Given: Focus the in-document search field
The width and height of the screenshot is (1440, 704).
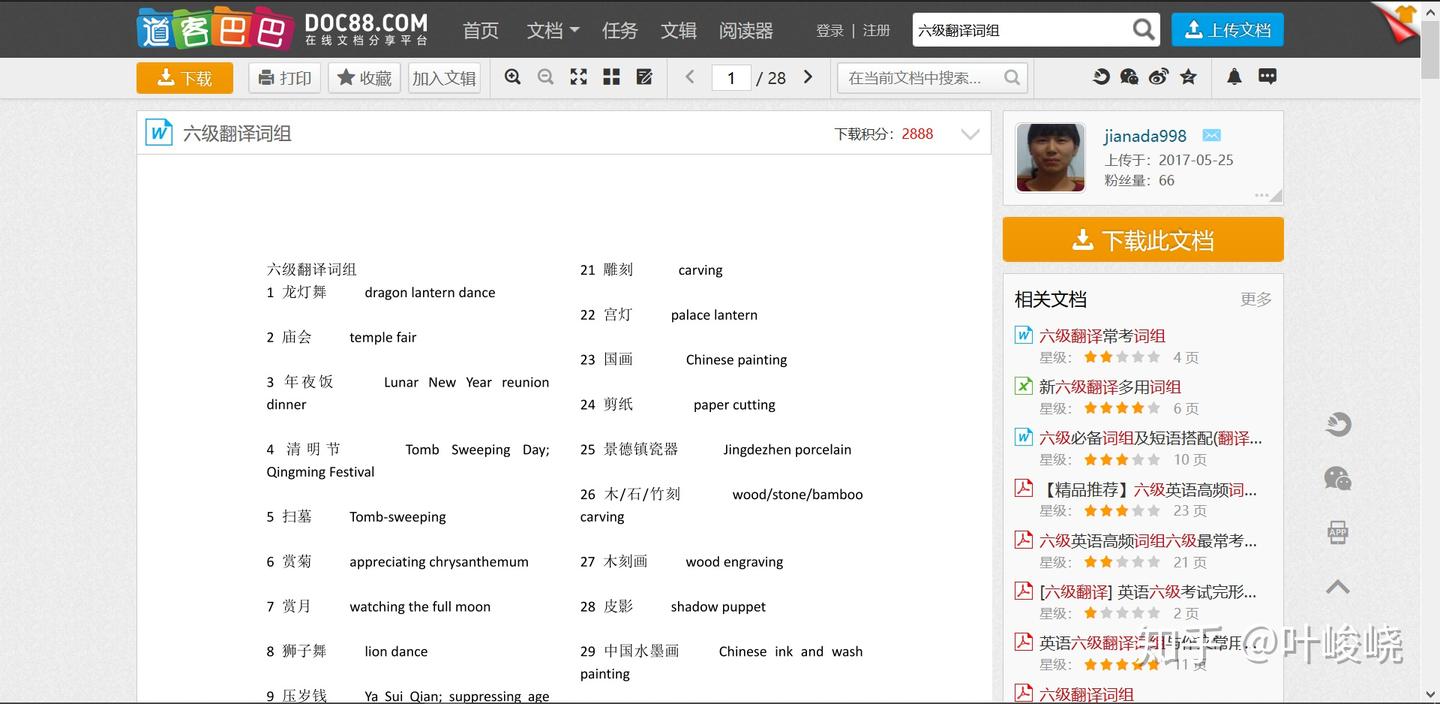Looking at the screenshot, I should point(922,77).
